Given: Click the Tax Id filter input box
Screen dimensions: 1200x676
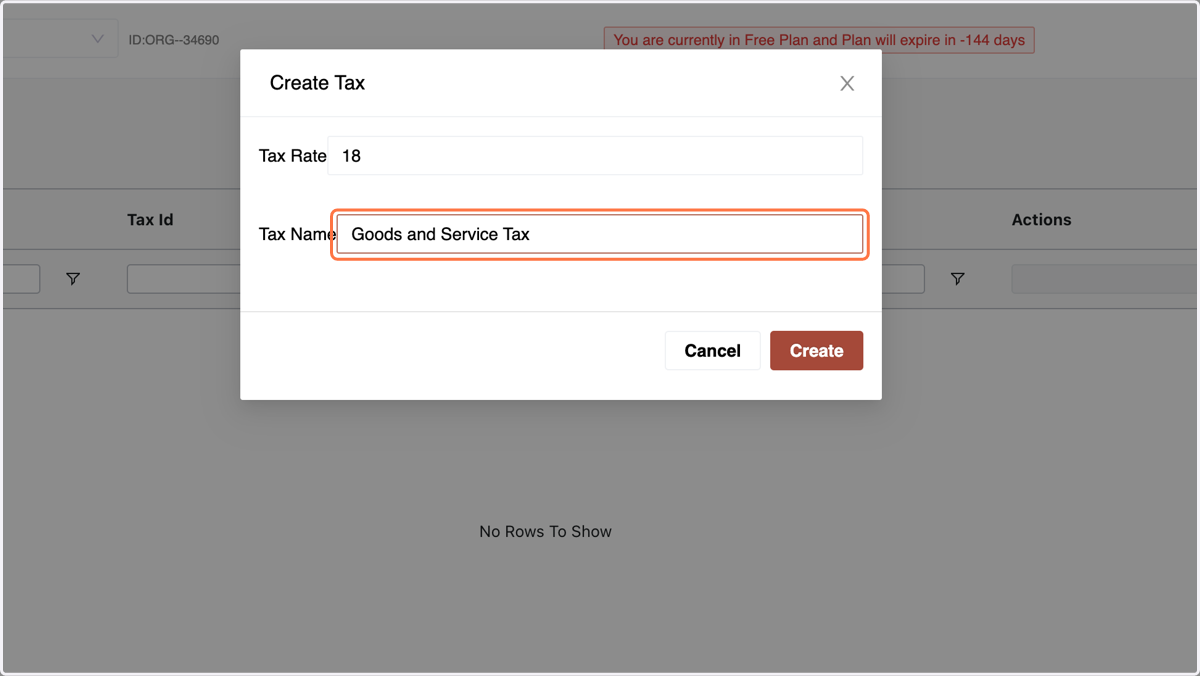Looking at the screenshot, I should point(184,279).
